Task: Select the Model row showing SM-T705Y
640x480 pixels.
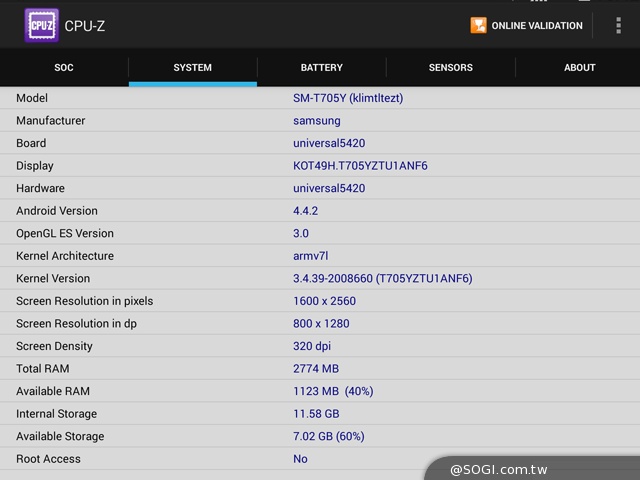Action: (320, 98)
